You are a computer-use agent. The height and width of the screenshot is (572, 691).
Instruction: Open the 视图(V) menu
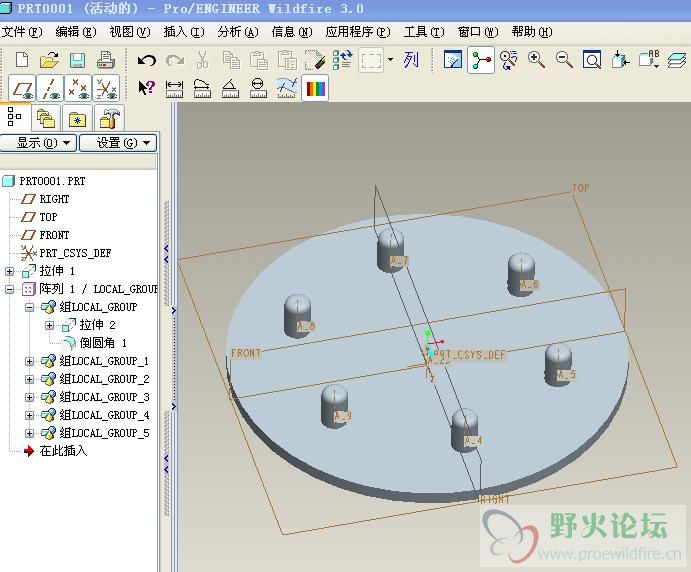[x=130, y=32]
